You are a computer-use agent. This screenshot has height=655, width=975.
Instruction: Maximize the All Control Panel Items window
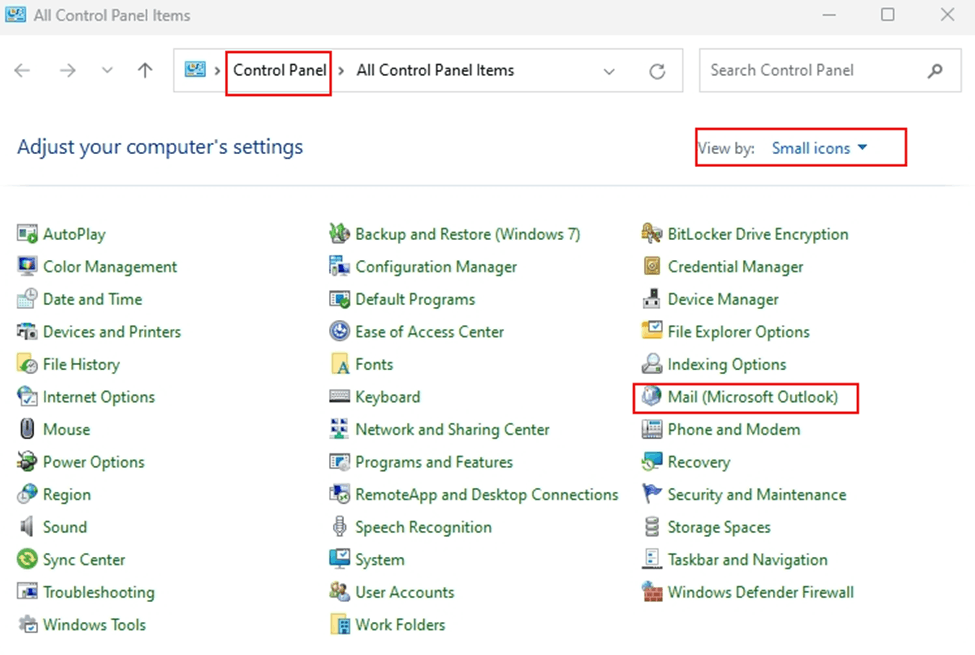[x=888, y=15]
